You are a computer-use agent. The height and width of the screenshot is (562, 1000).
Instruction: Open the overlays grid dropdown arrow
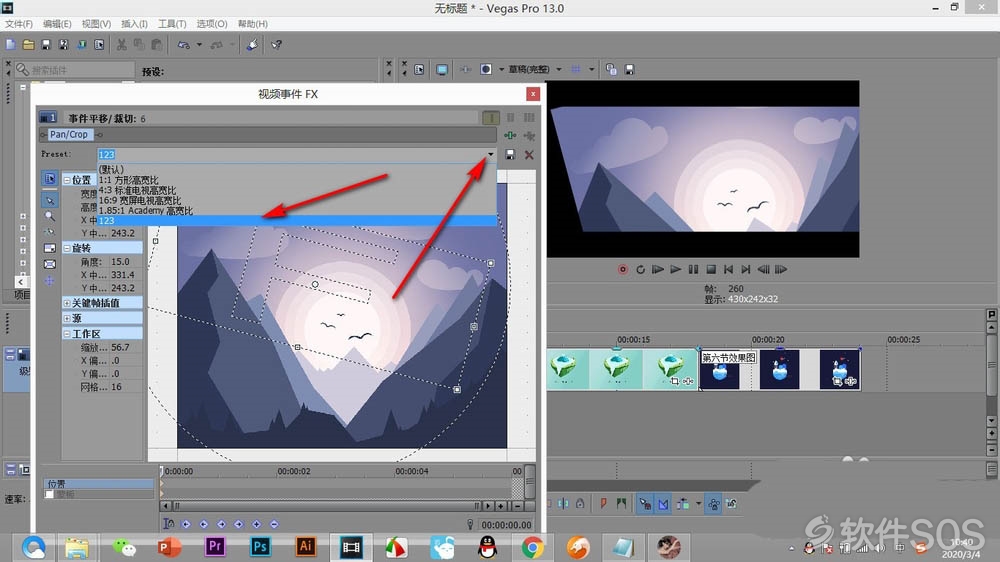point(591,69)
